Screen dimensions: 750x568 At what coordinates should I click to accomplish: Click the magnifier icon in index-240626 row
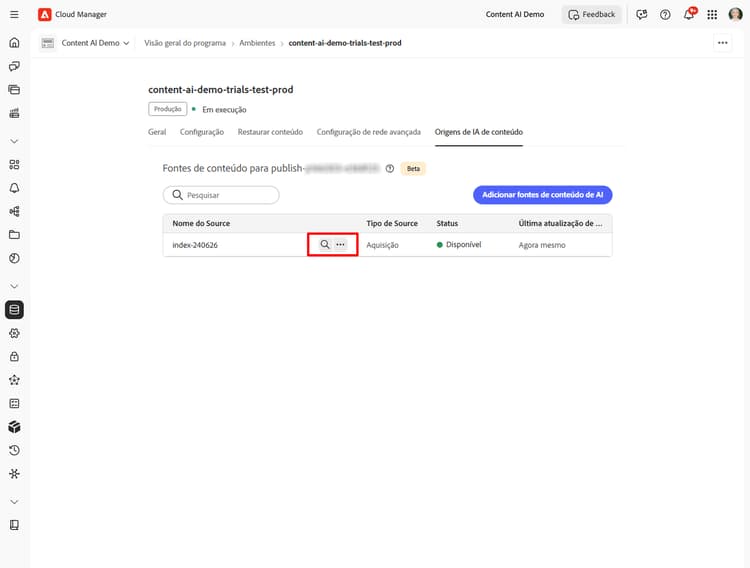[325, 245]
